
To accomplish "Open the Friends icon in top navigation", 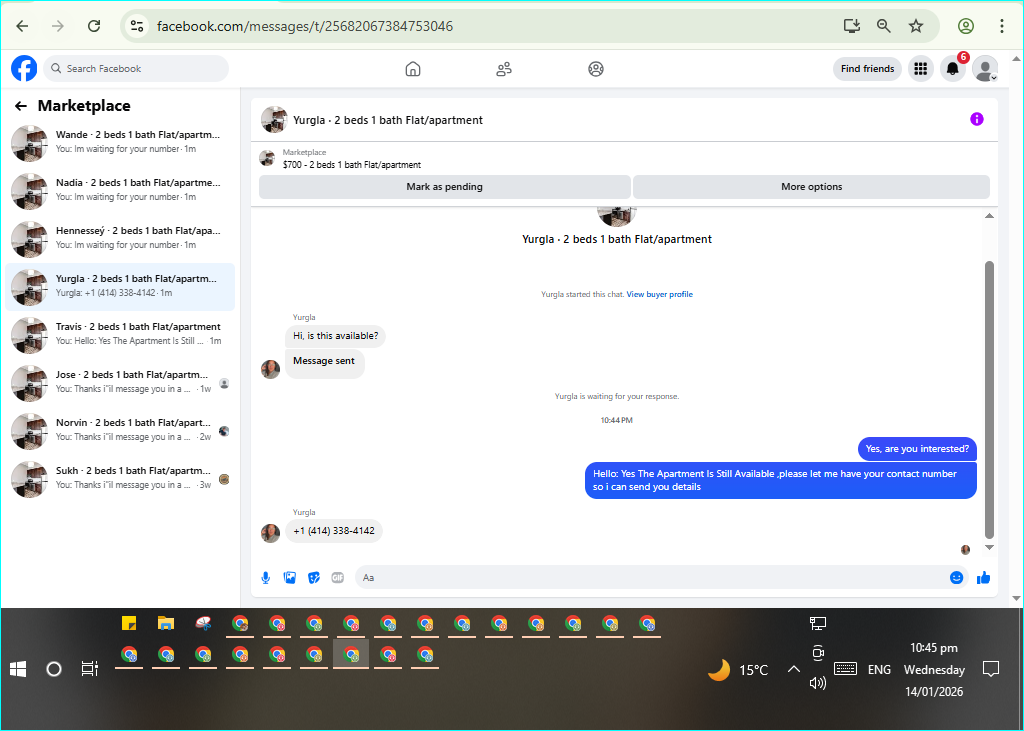I will (x=504, y=69).
